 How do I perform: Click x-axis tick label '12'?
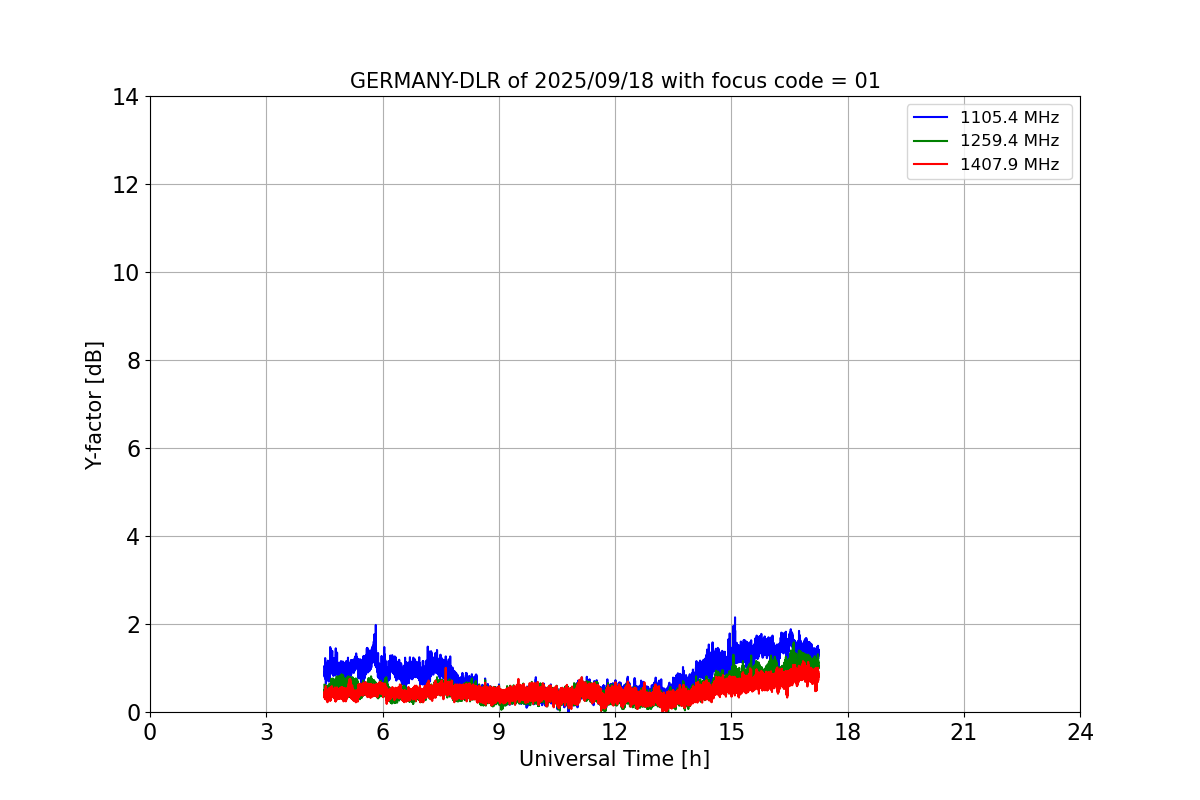pos(615,732)
